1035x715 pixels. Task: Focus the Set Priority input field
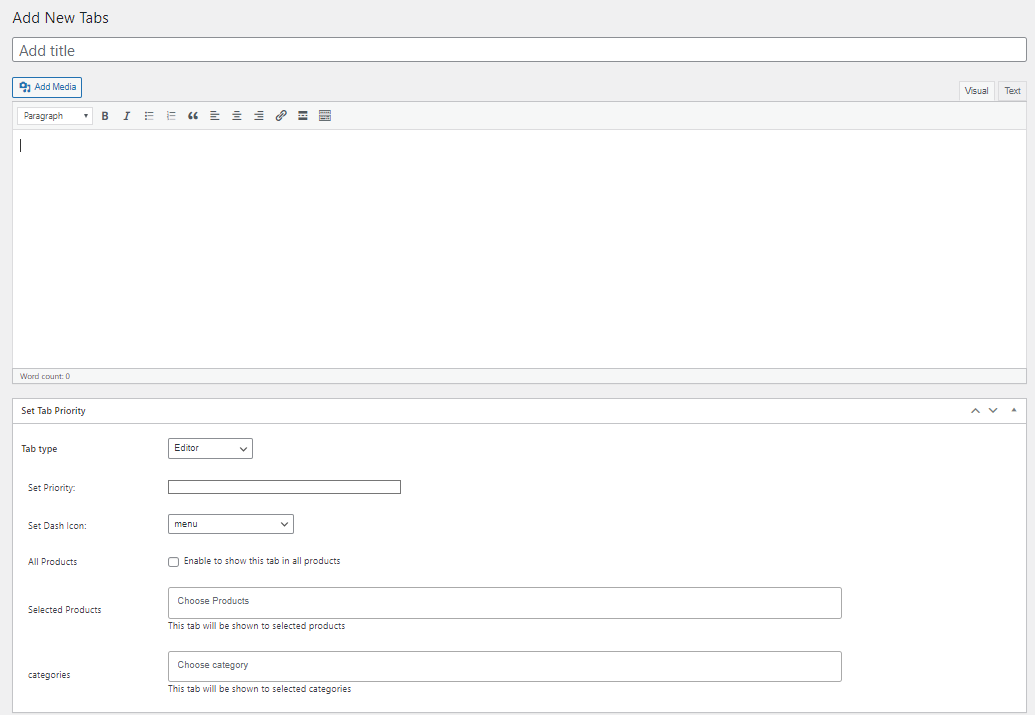tap(284, 487)
